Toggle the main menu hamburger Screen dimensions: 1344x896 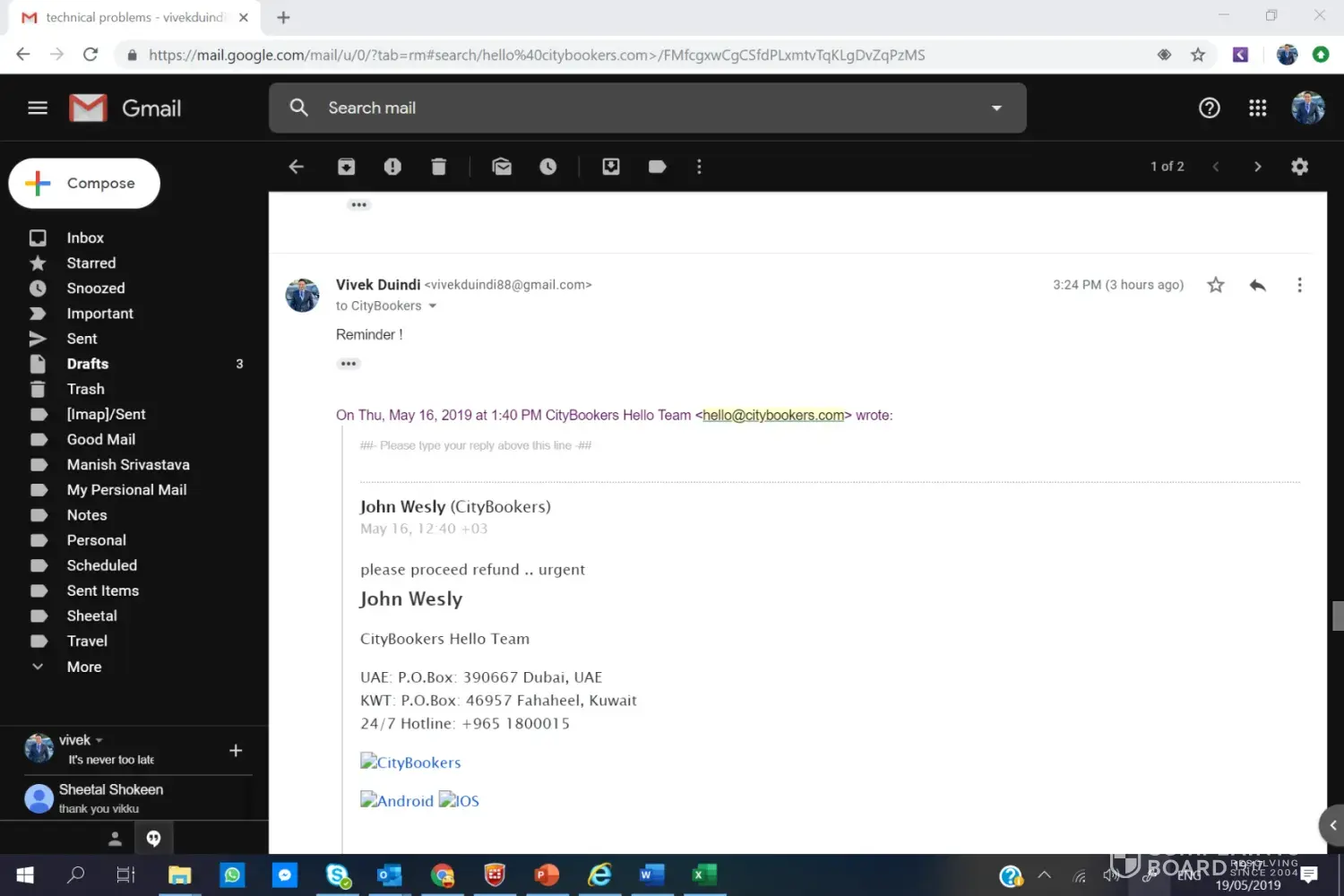(x=38, y=108)
